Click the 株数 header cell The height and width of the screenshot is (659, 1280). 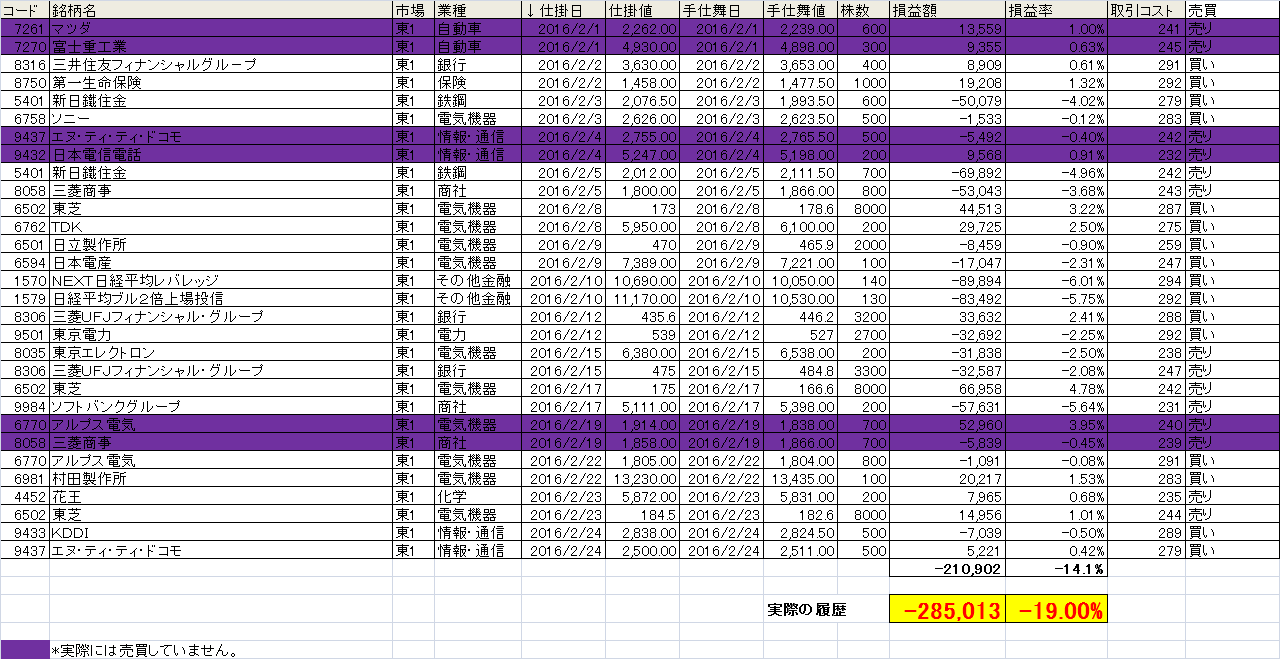[863, 10]
